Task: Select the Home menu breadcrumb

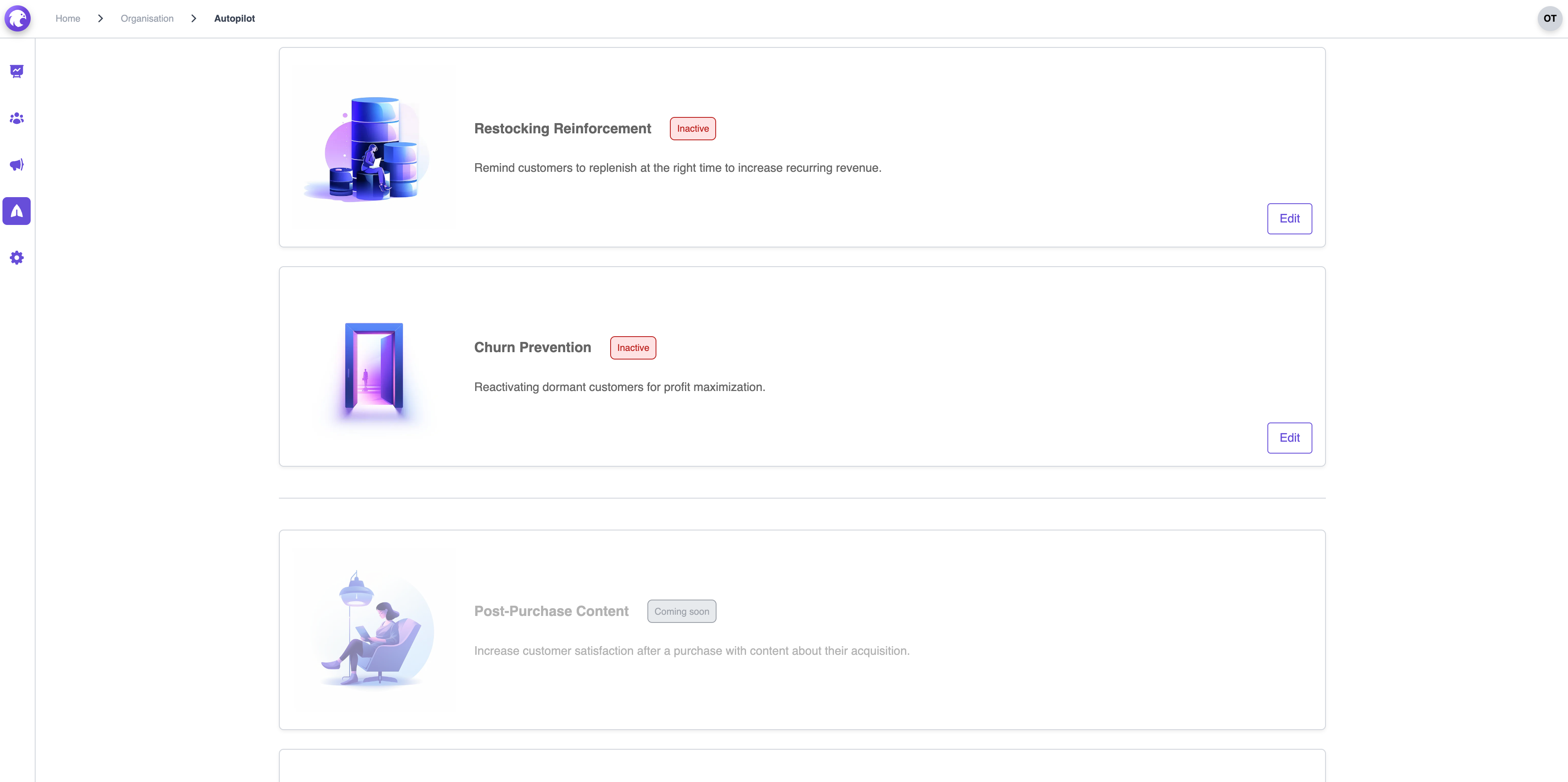Action: [x=67, y=17]
